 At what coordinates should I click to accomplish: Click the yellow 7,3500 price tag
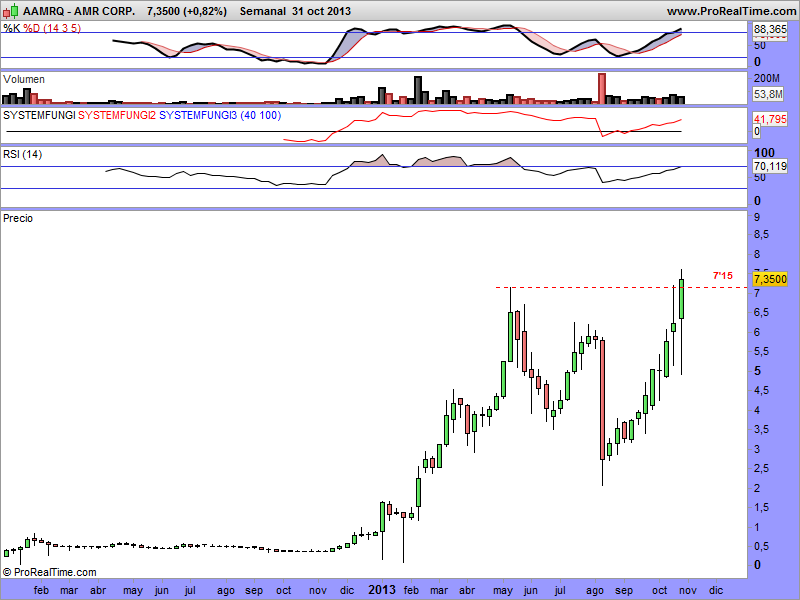(x=771, y=279)
